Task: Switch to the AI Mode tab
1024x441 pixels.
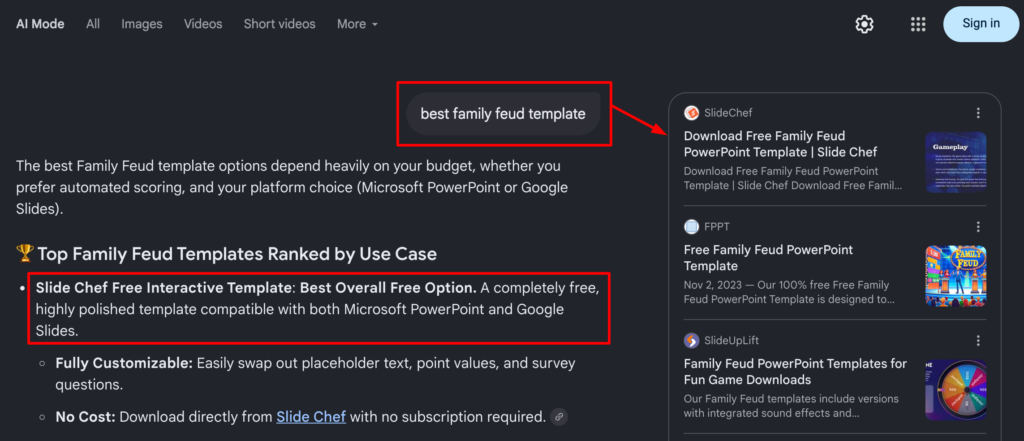Action: pyautogui.click(x=40, y=24)
